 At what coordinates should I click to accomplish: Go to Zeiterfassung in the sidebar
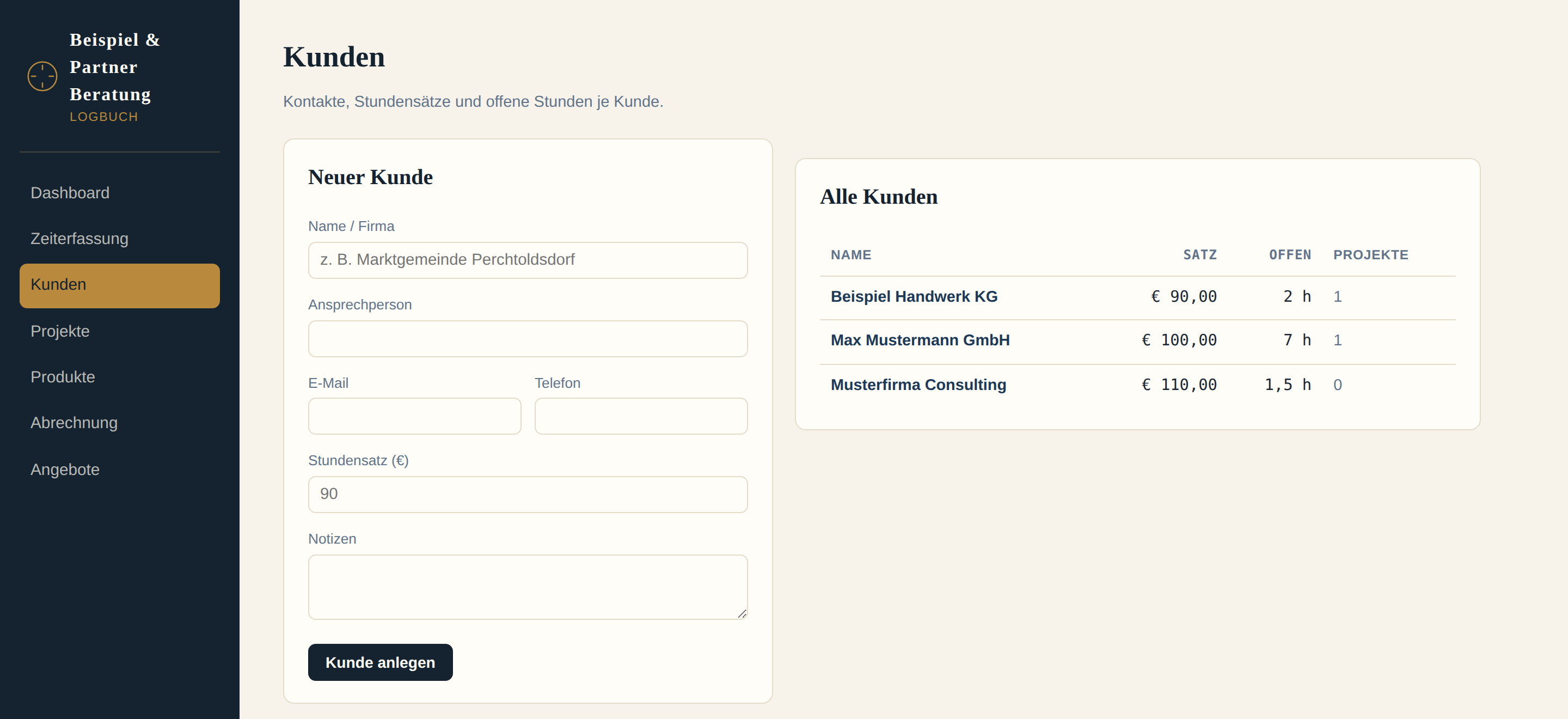[x=119, y=239]
